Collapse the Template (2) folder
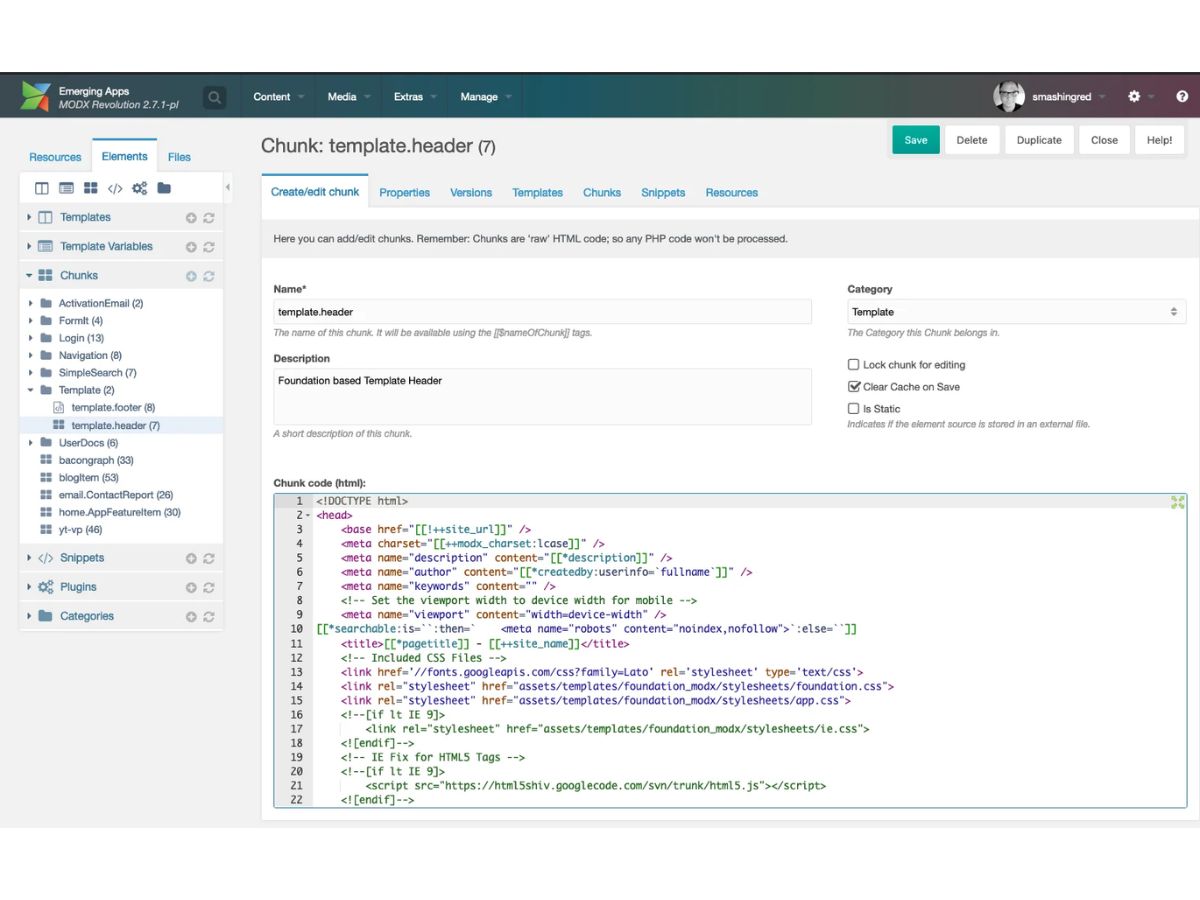Viewport: 1200px width, 900px height. pyautogui.click(x=31, y=390)
